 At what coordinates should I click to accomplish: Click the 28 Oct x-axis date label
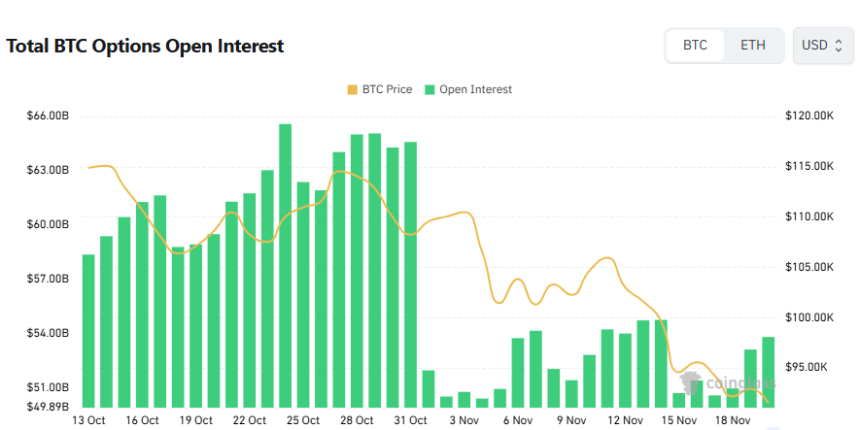[357, 420]
